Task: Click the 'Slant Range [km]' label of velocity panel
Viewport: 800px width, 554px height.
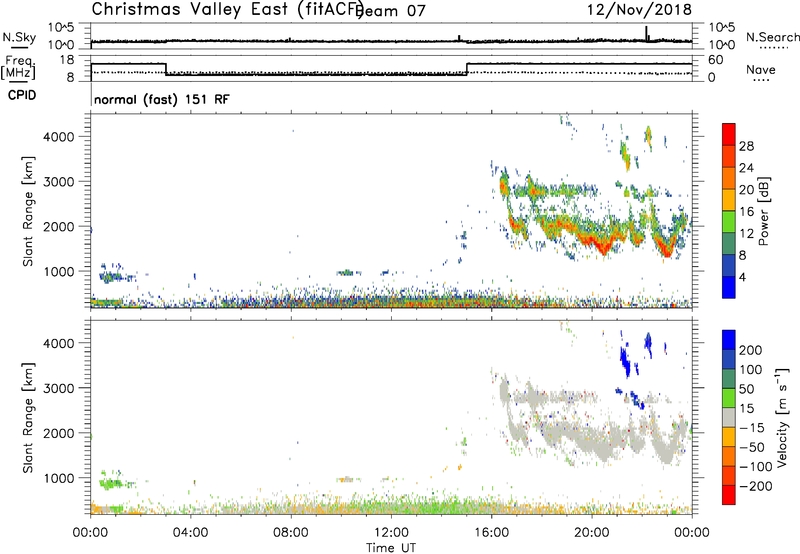Action: [28, 418]
